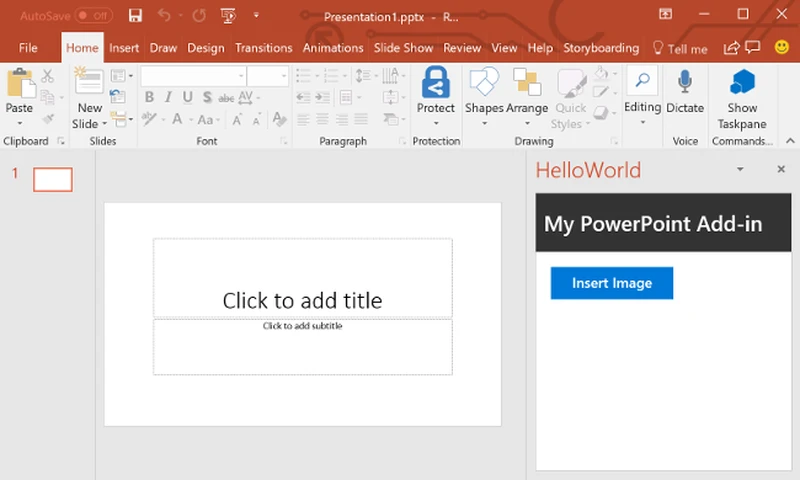Click the Cut scissors icon
The height and width of the screenshot is (480, 800).
click(47, 76)
